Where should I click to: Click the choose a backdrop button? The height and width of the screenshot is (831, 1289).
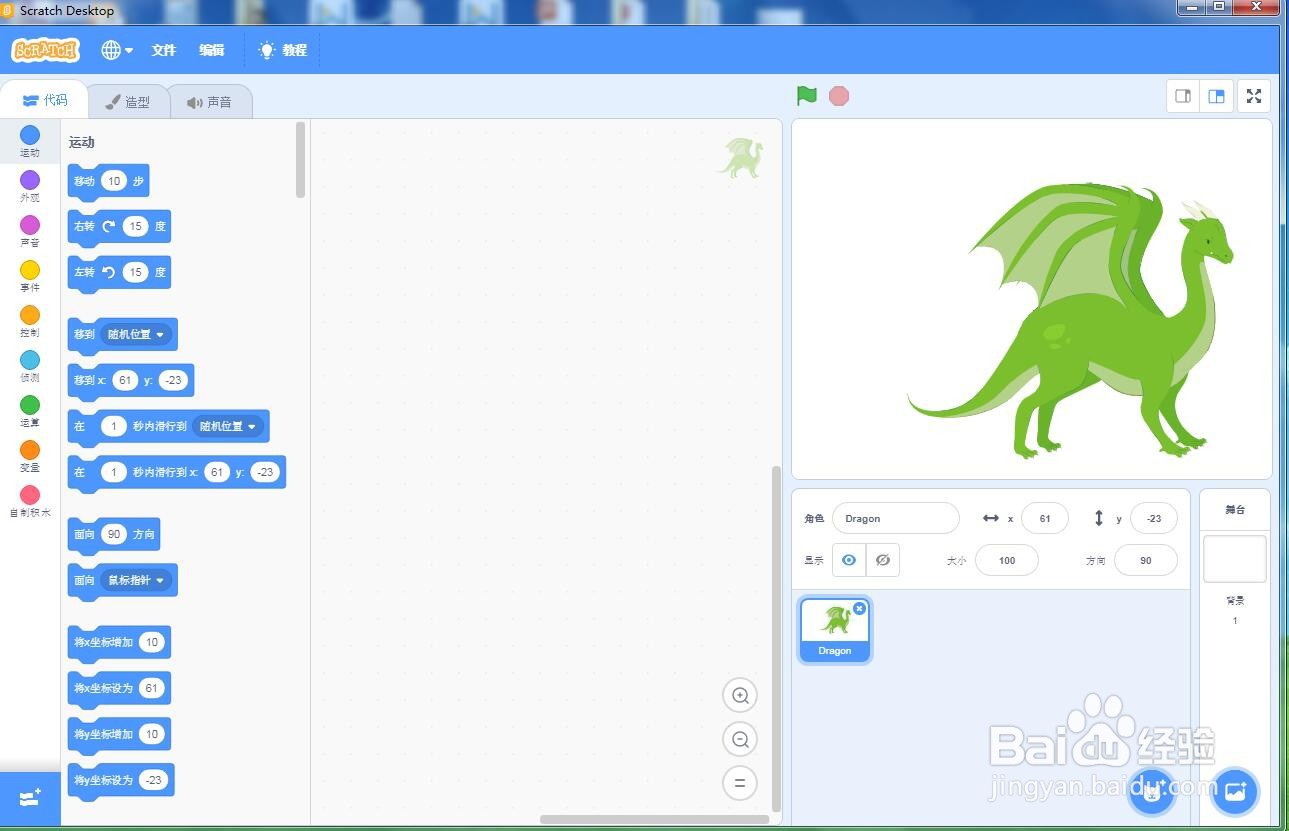click(1235, 792)
